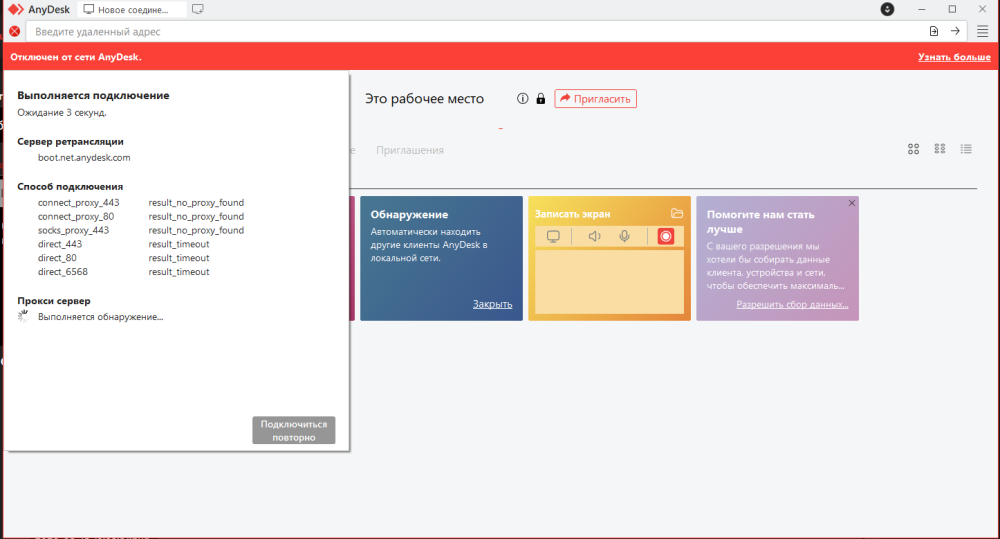
Task: Focus the 'Введите удаленный адрес' field
Action: point(475,31)
